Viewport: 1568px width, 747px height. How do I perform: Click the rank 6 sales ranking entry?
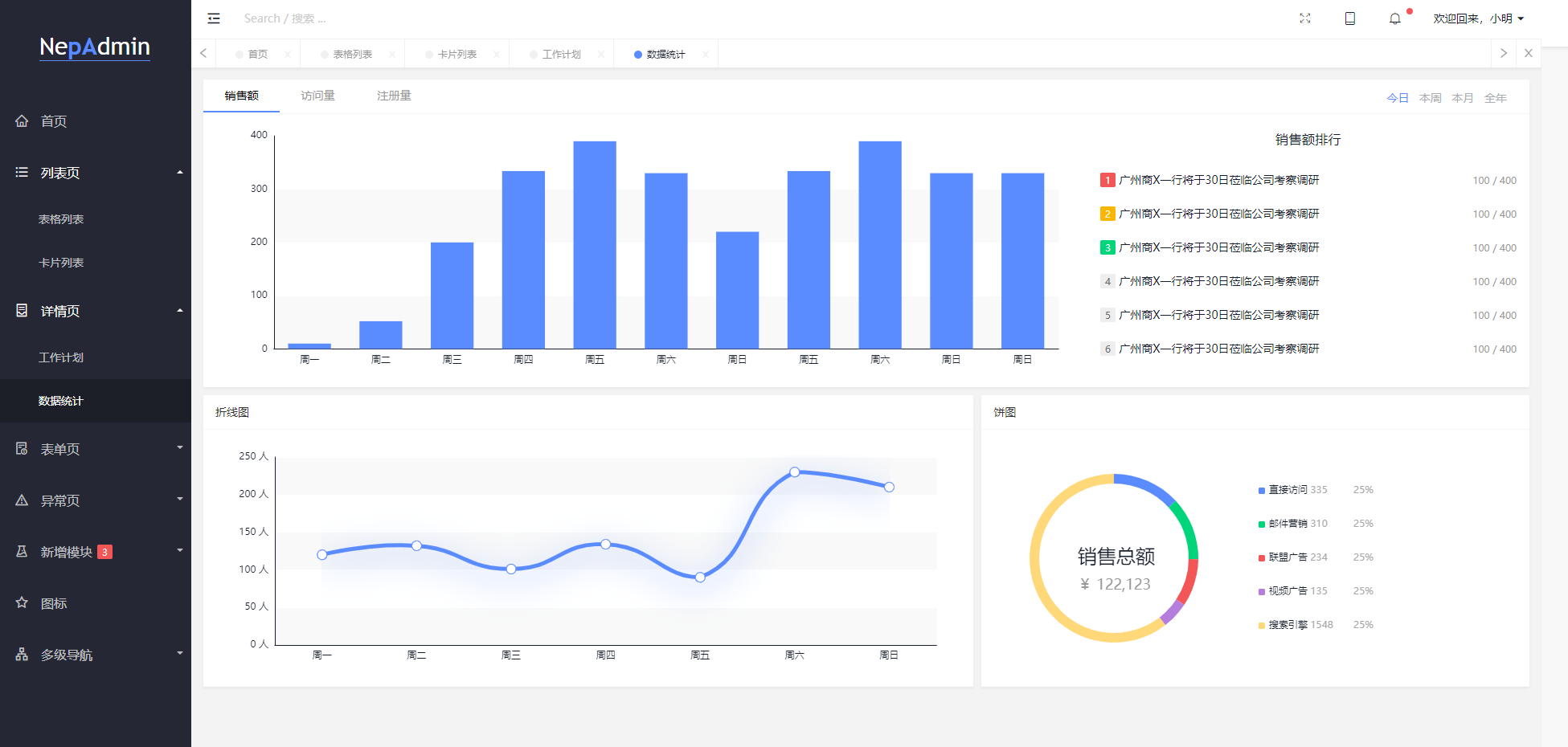tap(1308, 349)
